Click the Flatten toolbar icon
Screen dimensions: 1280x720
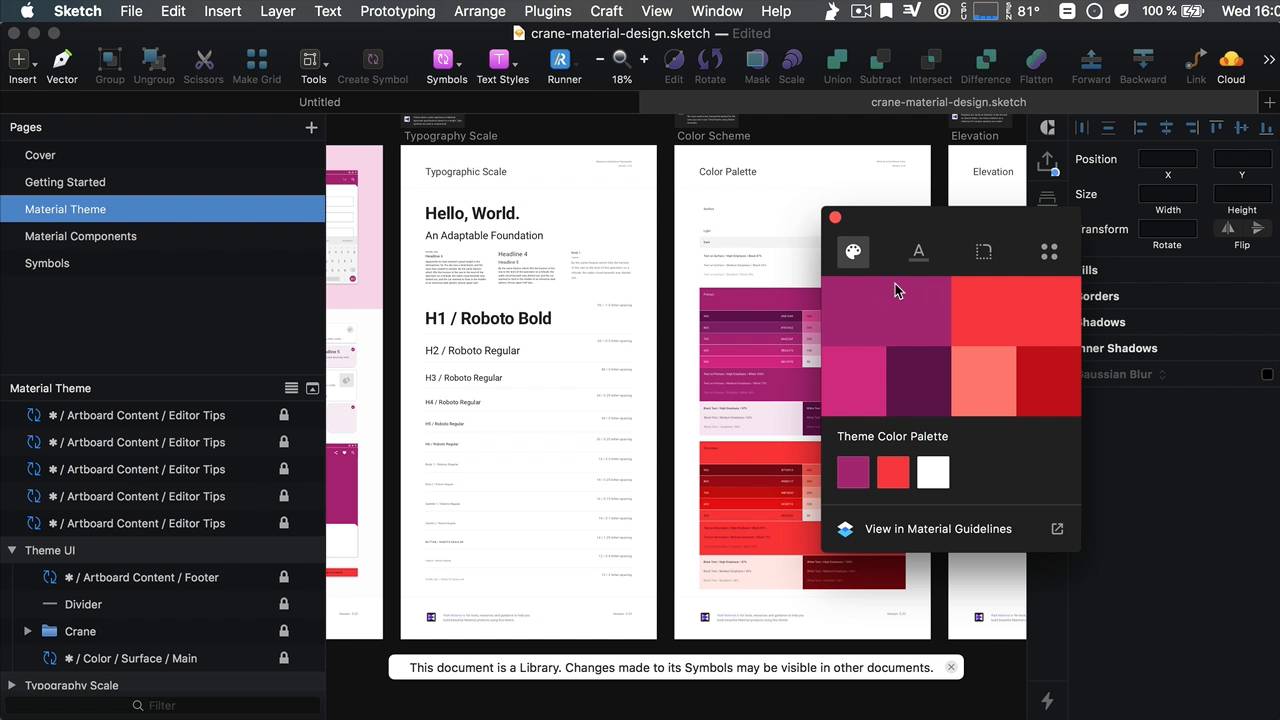[x=1036, y=60]
